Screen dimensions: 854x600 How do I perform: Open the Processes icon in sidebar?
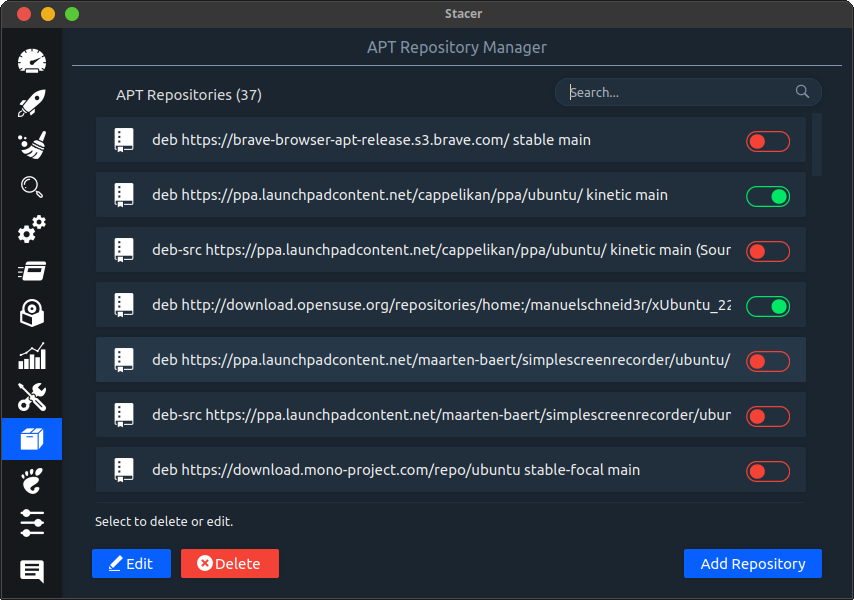coord(32,272)
